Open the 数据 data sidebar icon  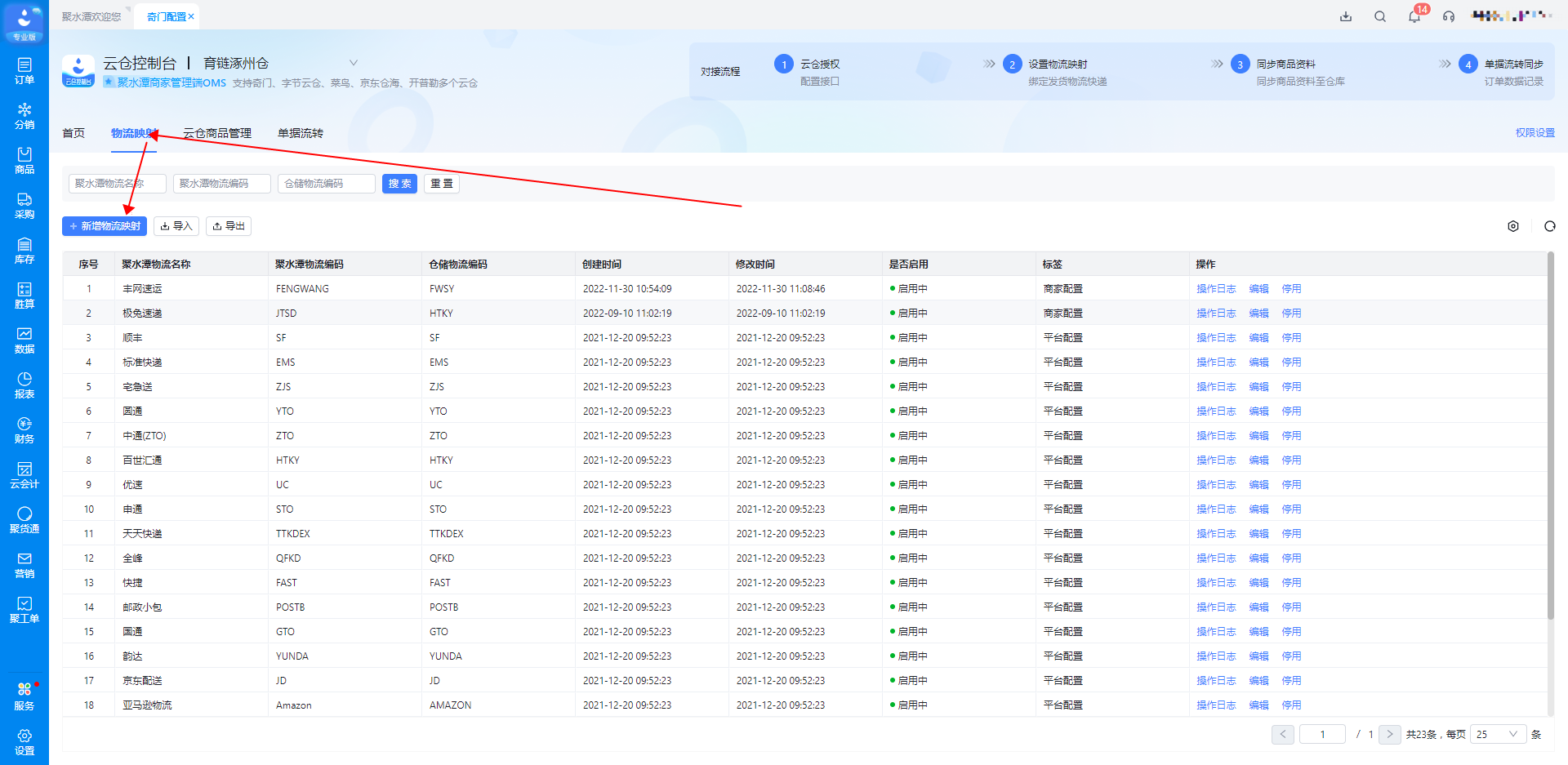(24, 340)
